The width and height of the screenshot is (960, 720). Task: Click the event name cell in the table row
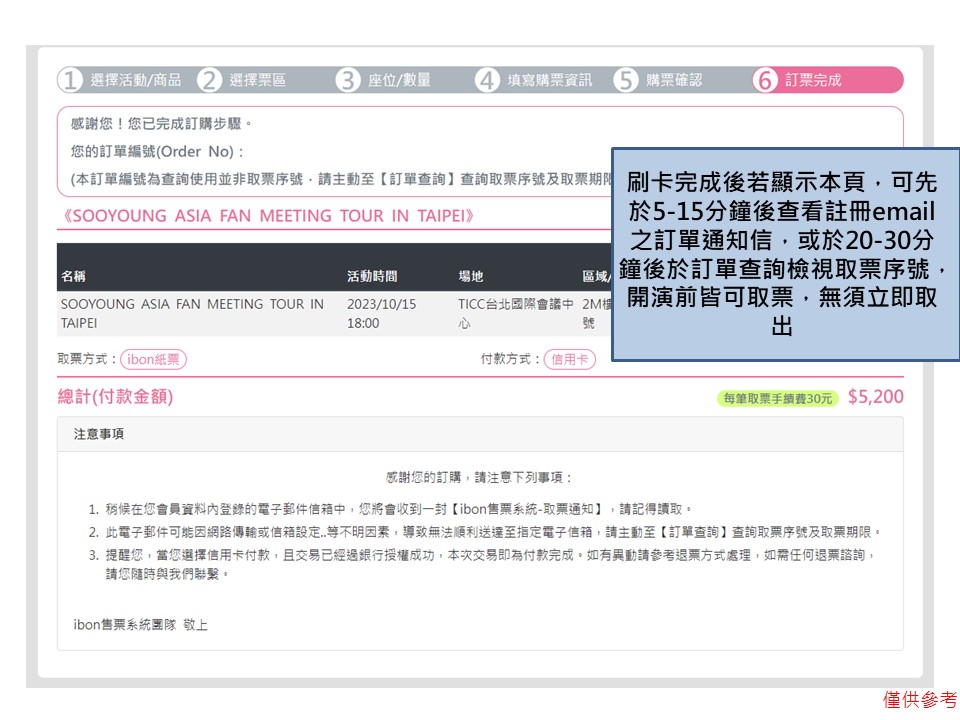[192, 313]
